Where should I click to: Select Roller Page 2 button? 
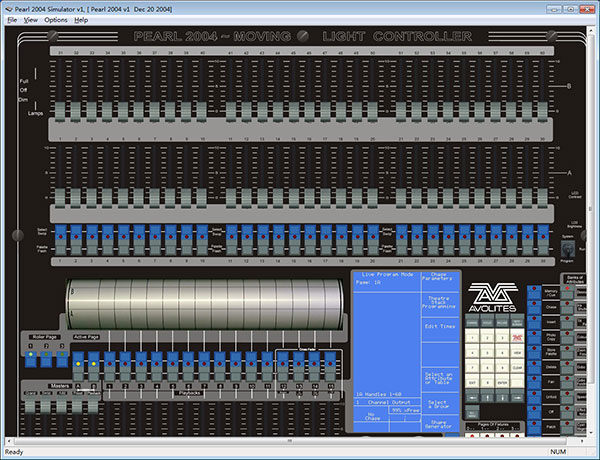pyautogui.click(x=46, y=359)
